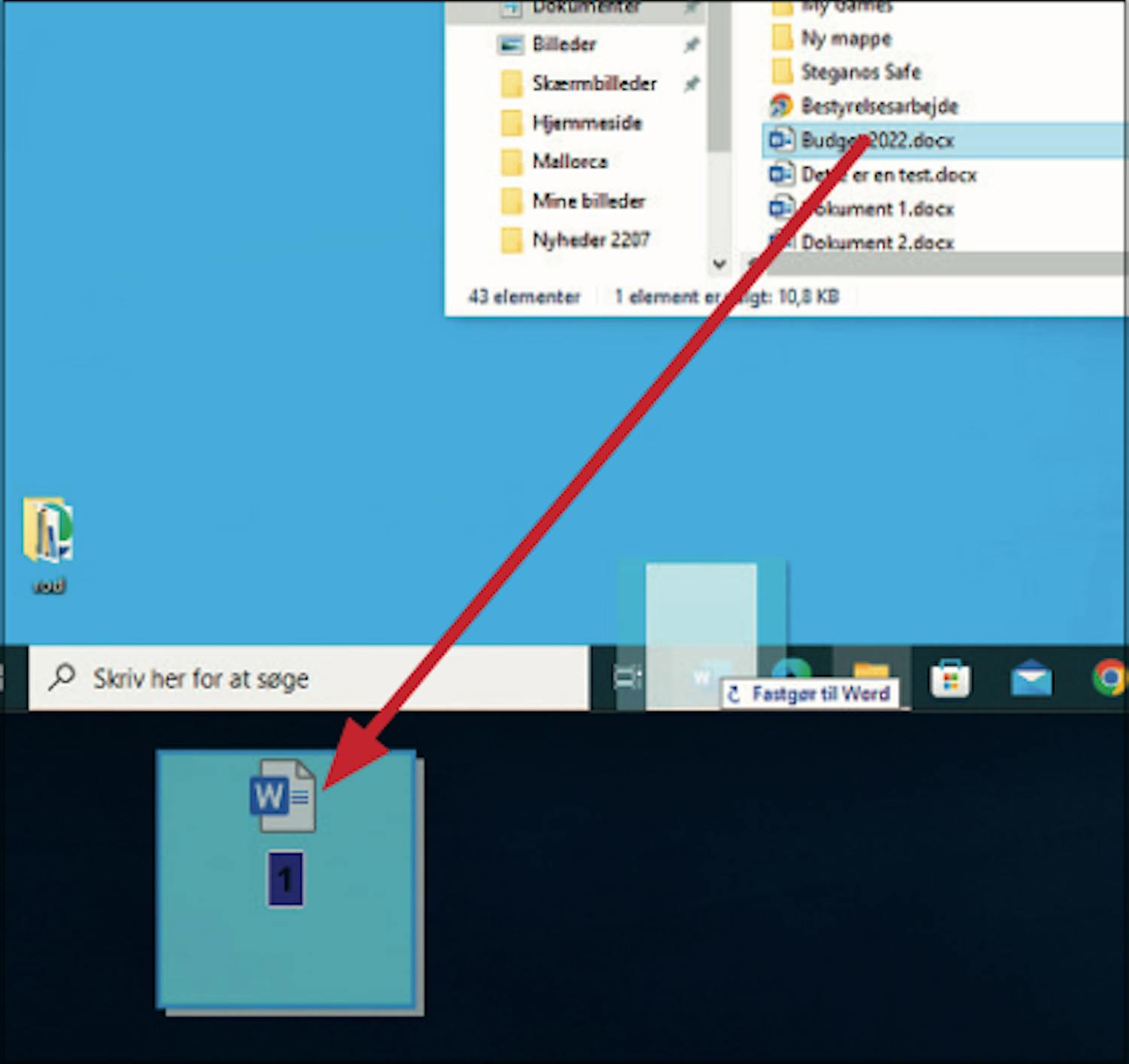Open Skærmbilleder in the navigation pane
The image size is (1129, 1064).
click(579, 84)
